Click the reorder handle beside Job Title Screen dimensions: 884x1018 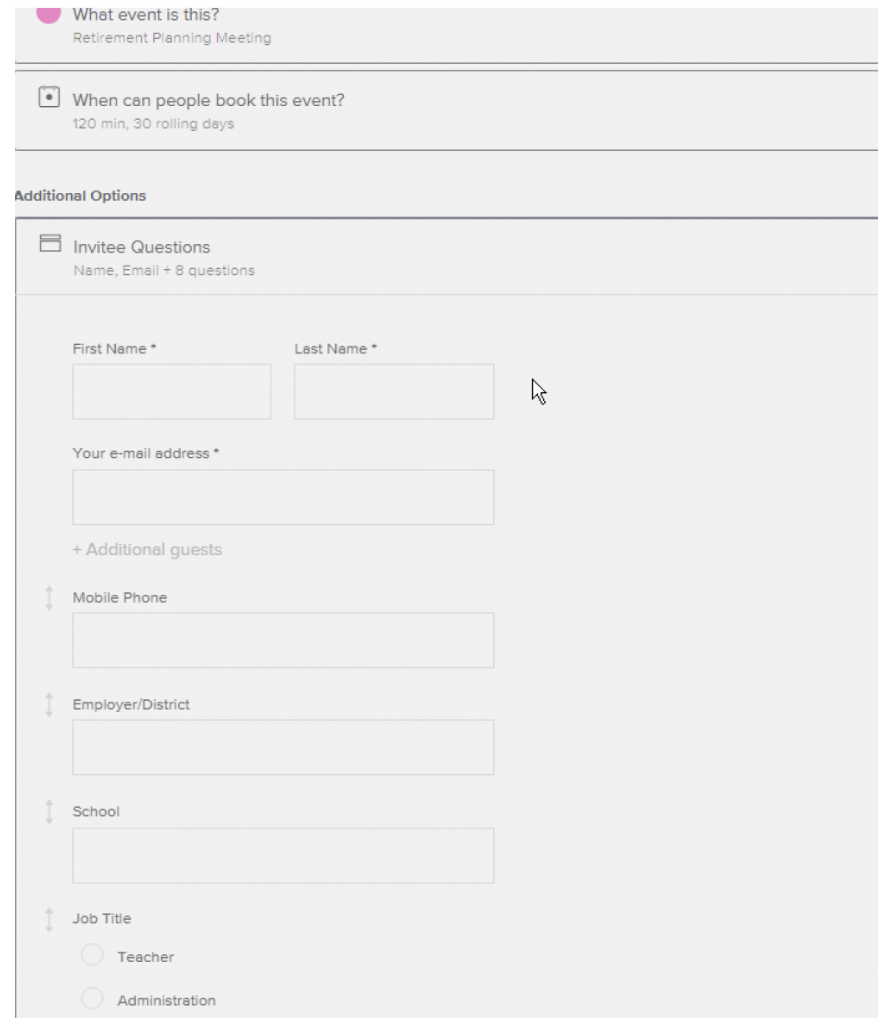(49, 919)
